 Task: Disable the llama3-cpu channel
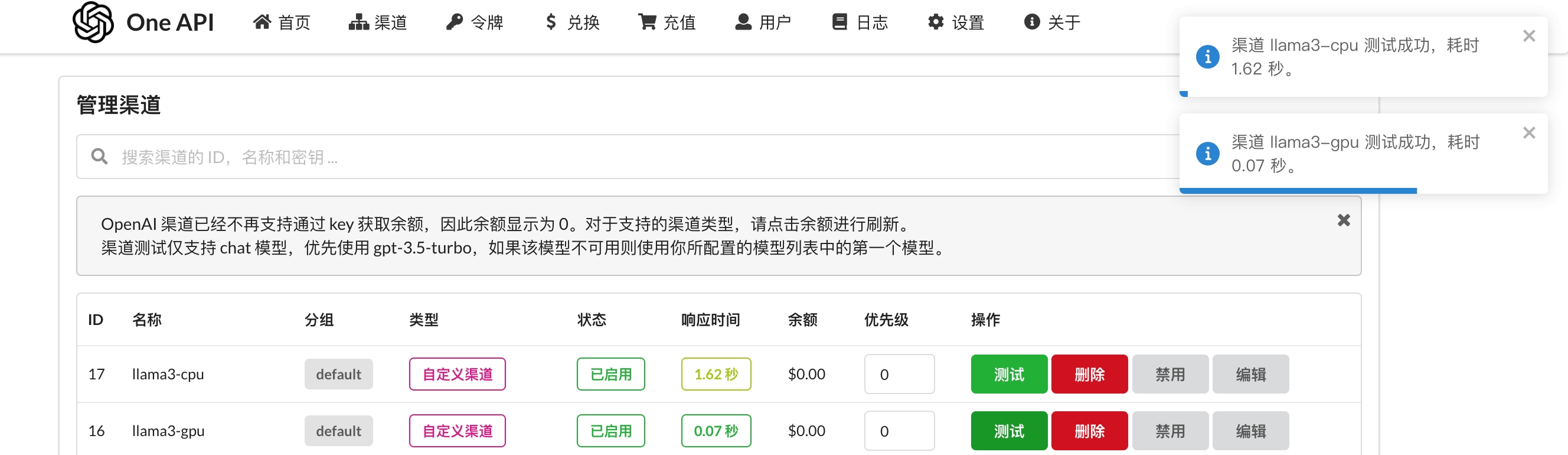coord(1170,374)
